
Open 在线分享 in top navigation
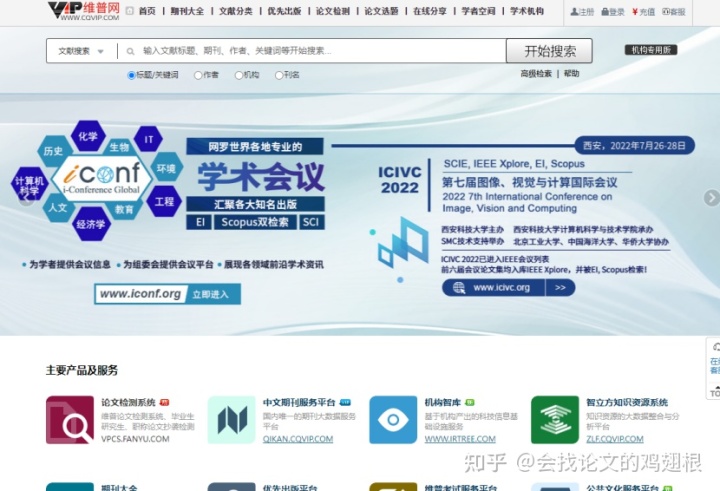pyautogui.click(x=430, y=11)
